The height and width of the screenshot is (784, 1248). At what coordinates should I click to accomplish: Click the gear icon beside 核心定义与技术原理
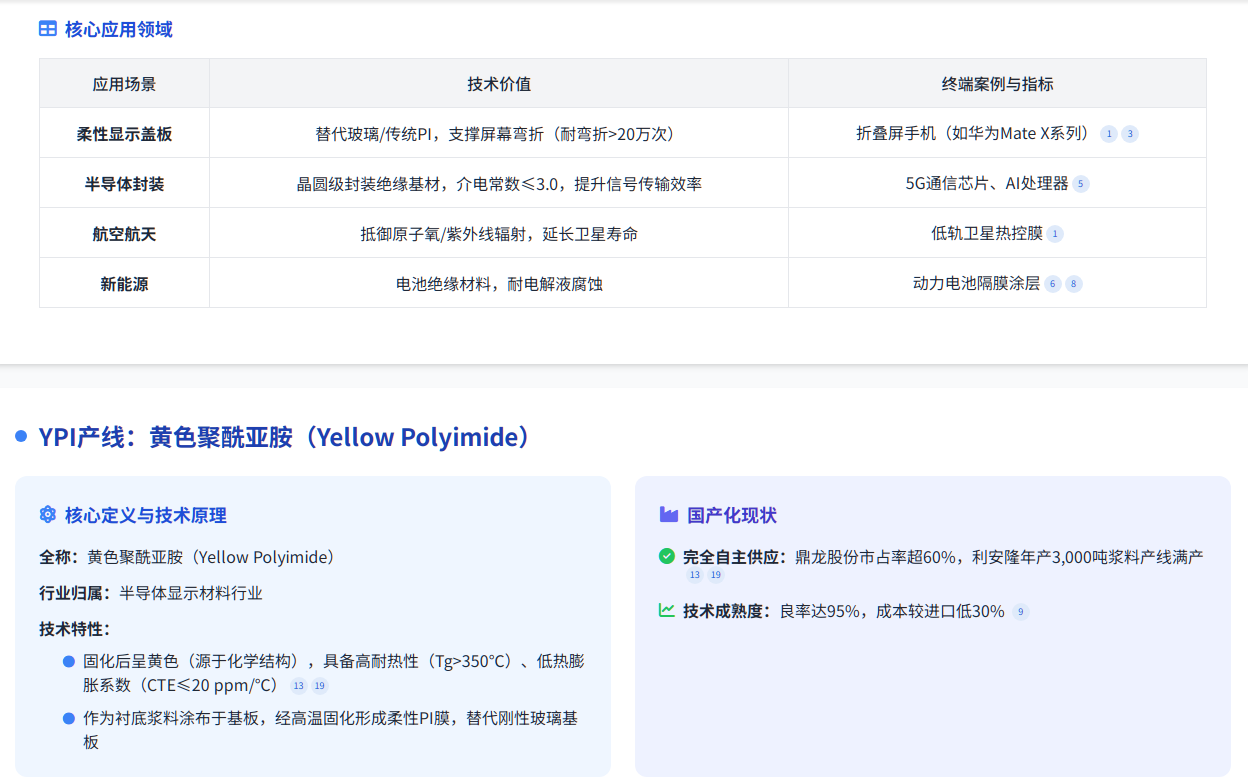(x=48, y=515)
